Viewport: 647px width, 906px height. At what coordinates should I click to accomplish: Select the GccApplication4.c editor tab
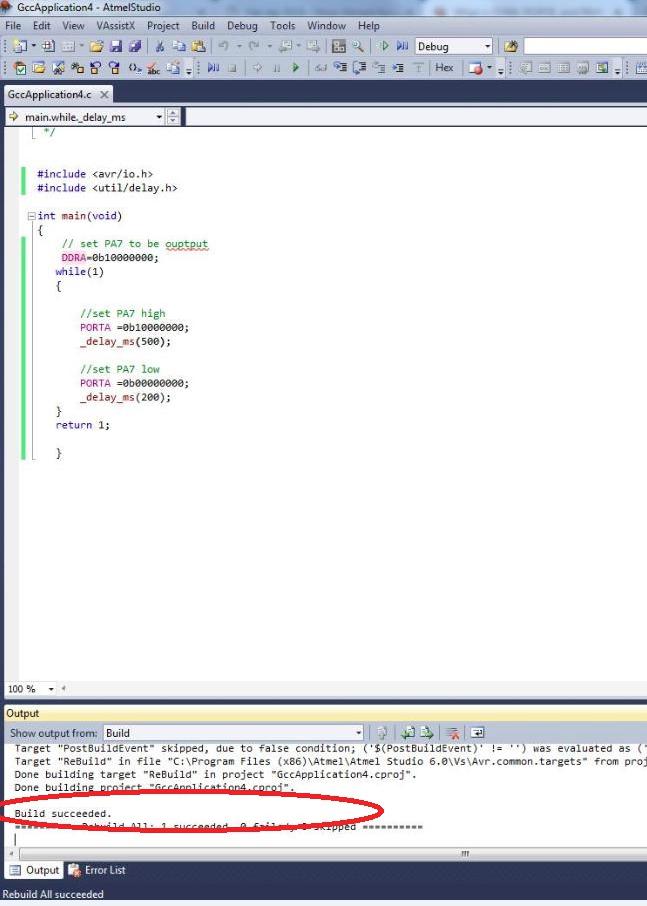(49, 94)
